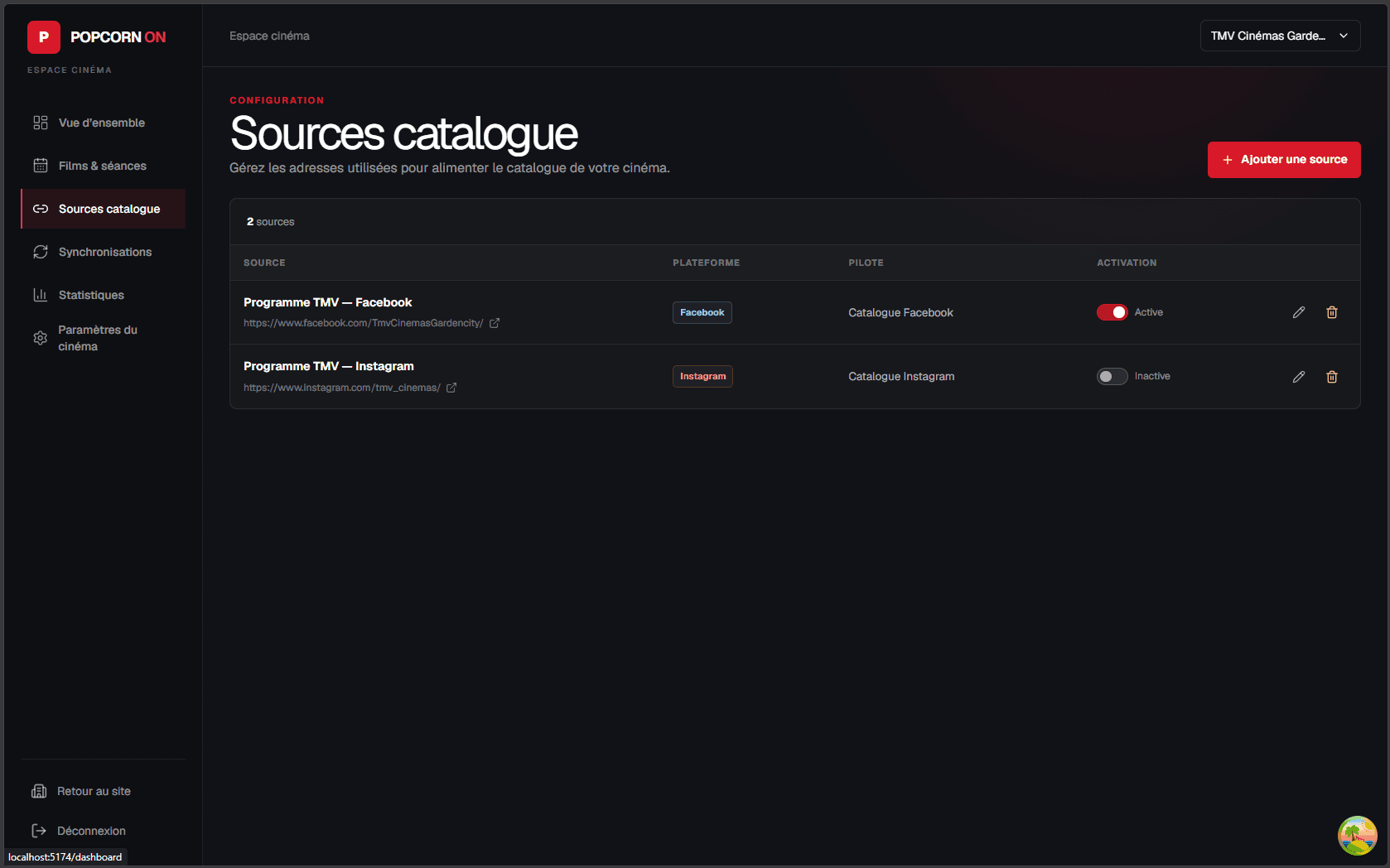Click the Programme TMV — Facebook title
1390x868 pixels.
[x=327, y=302]
